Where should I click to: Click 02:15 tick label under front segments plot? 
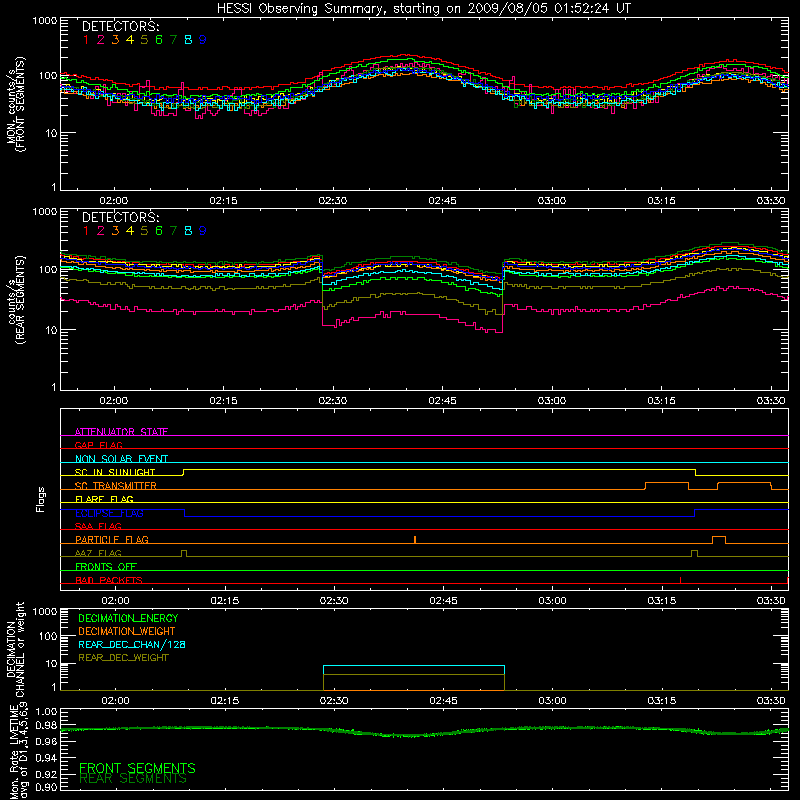[223, 201]
